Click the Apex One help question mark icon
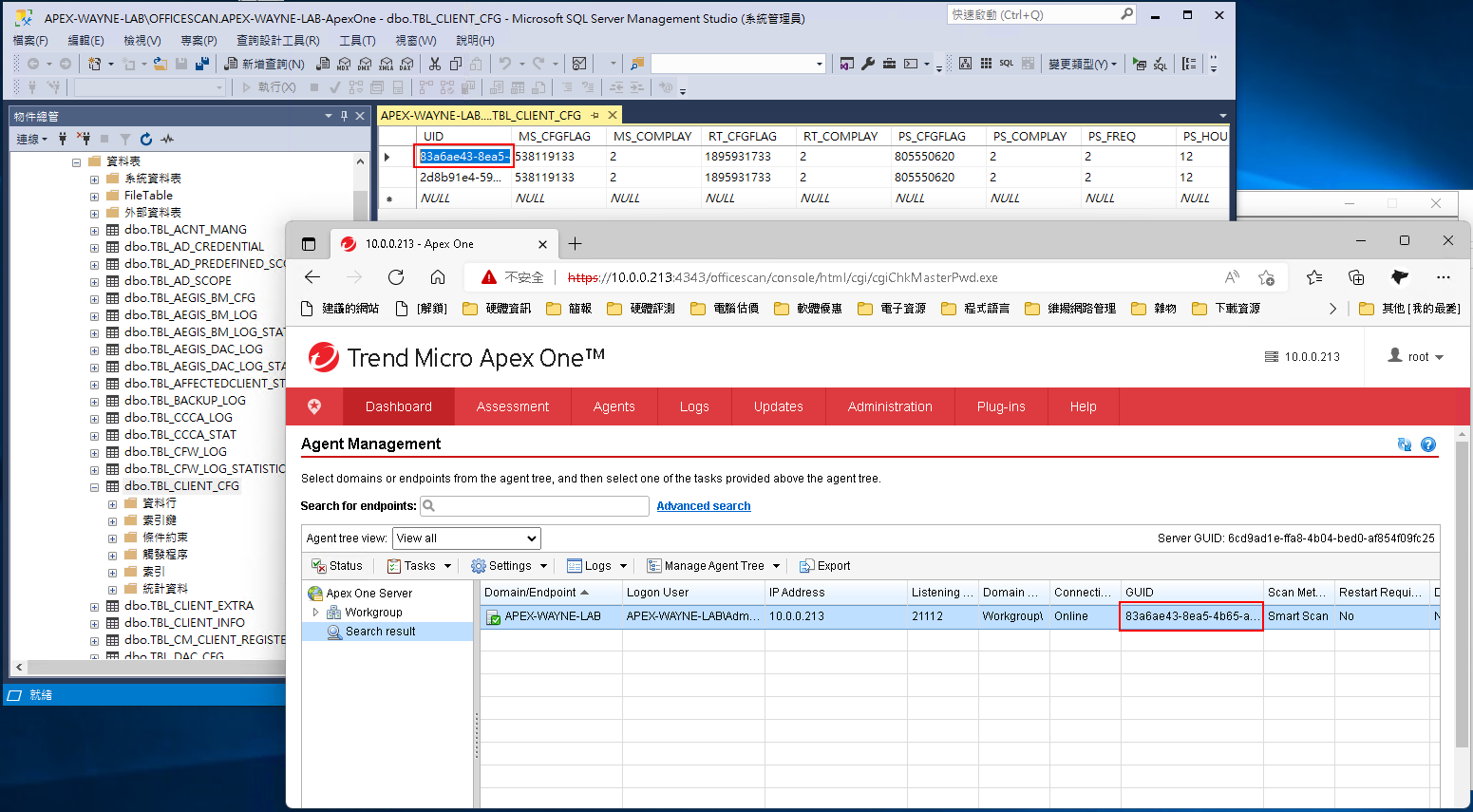 tap(1428, 444)
